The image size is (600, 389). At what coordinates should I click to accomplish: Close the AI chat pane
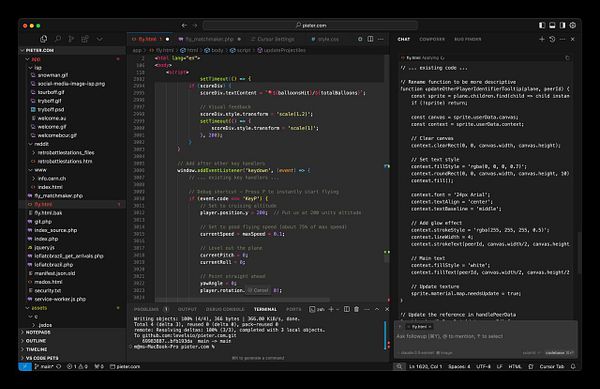(572, 39)
